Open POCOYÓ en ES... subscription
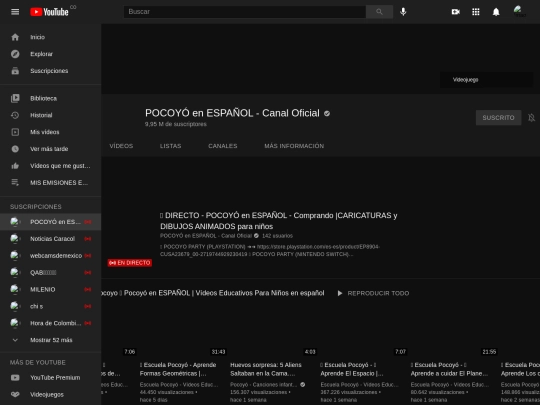Image resolution: width=540 pixels, height=405 pixels. point(50,222)
